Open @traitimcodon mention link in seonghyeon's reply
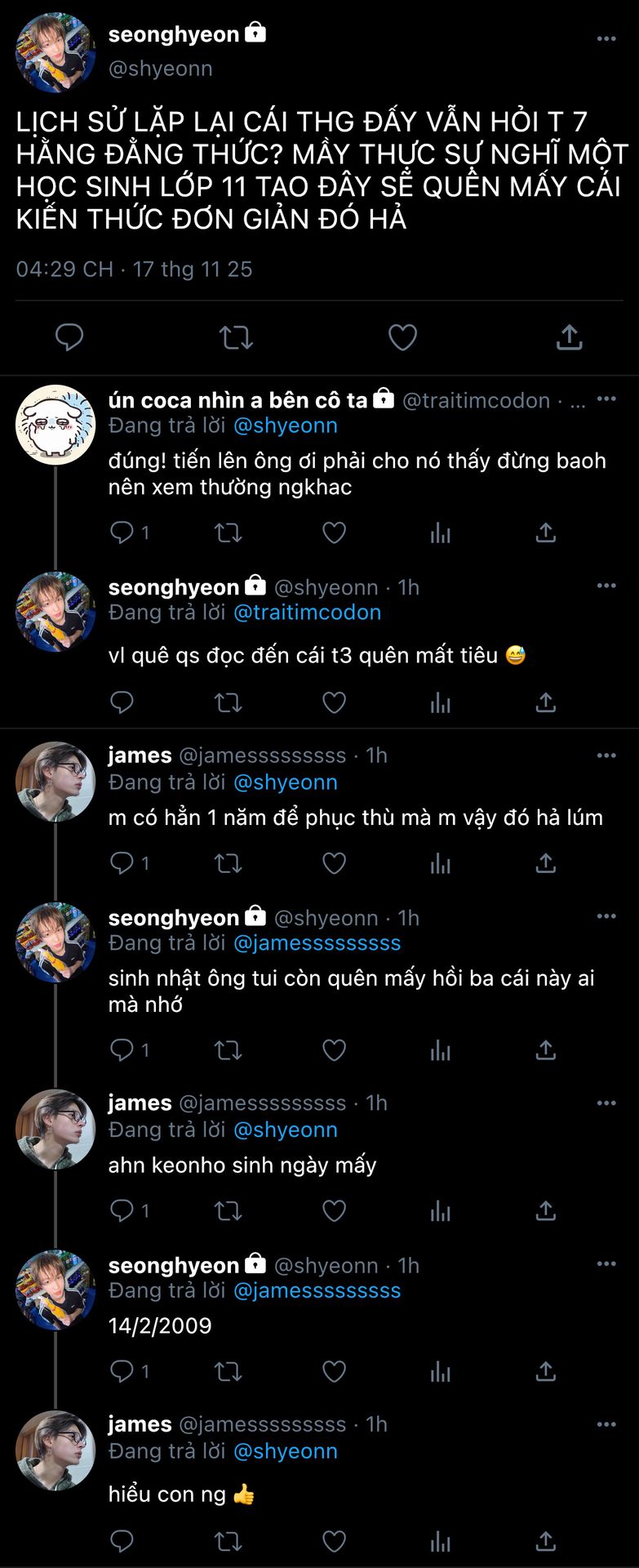Viewport: 639px width, 1568px height. [x=307, y=612]
